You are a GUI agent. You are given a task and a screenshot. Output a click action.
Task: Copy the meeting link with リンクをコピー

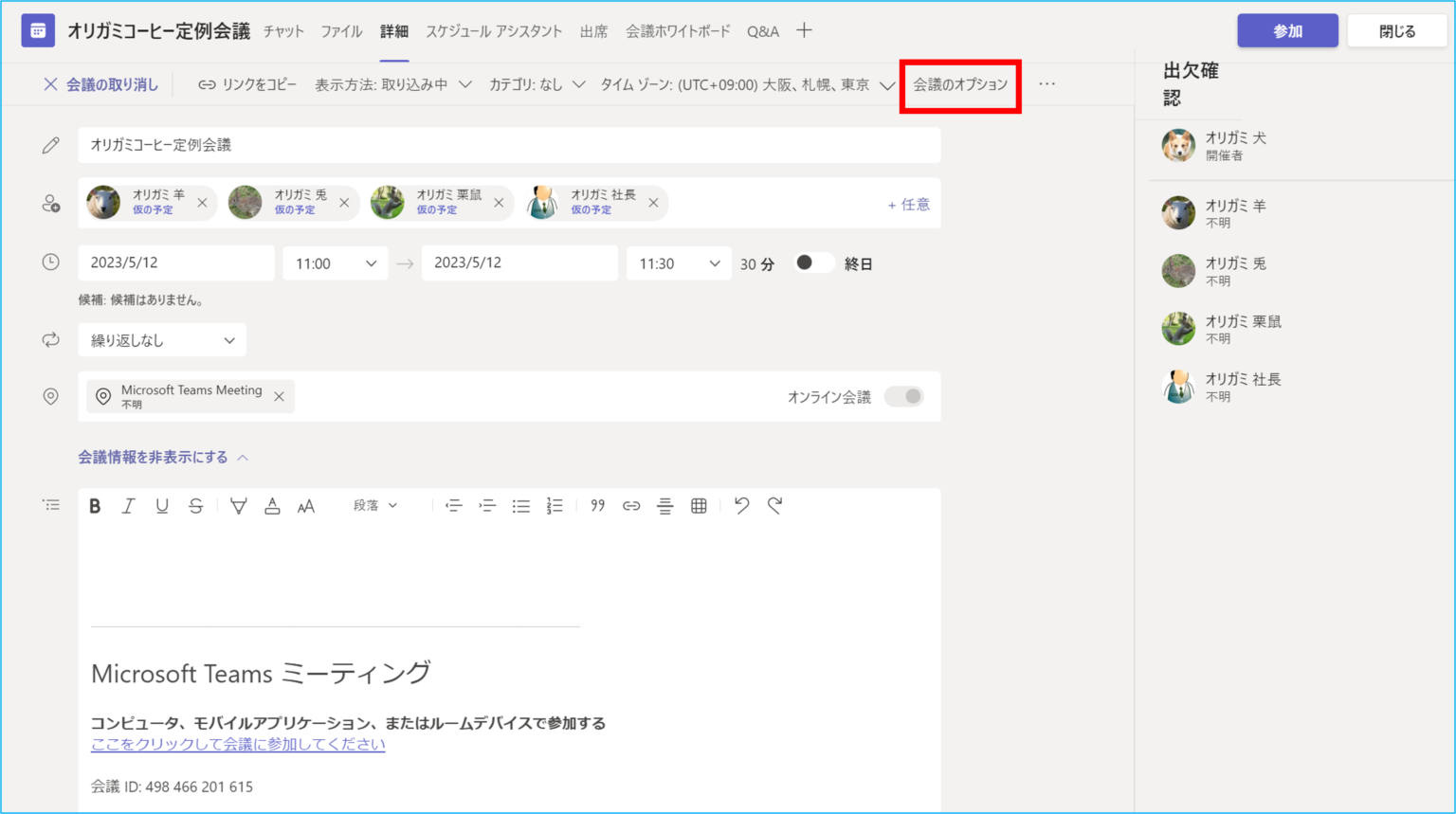[246, 84]
